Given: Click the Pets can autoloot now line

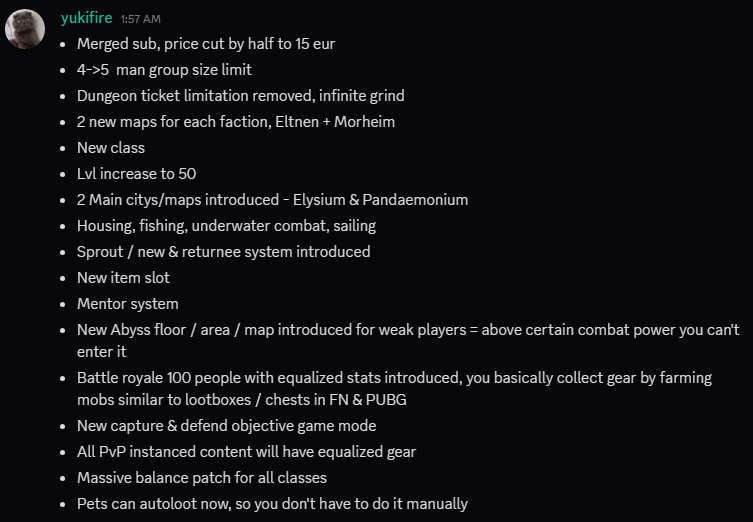Looking at the screenshot, I should click(x=272, y=503).
